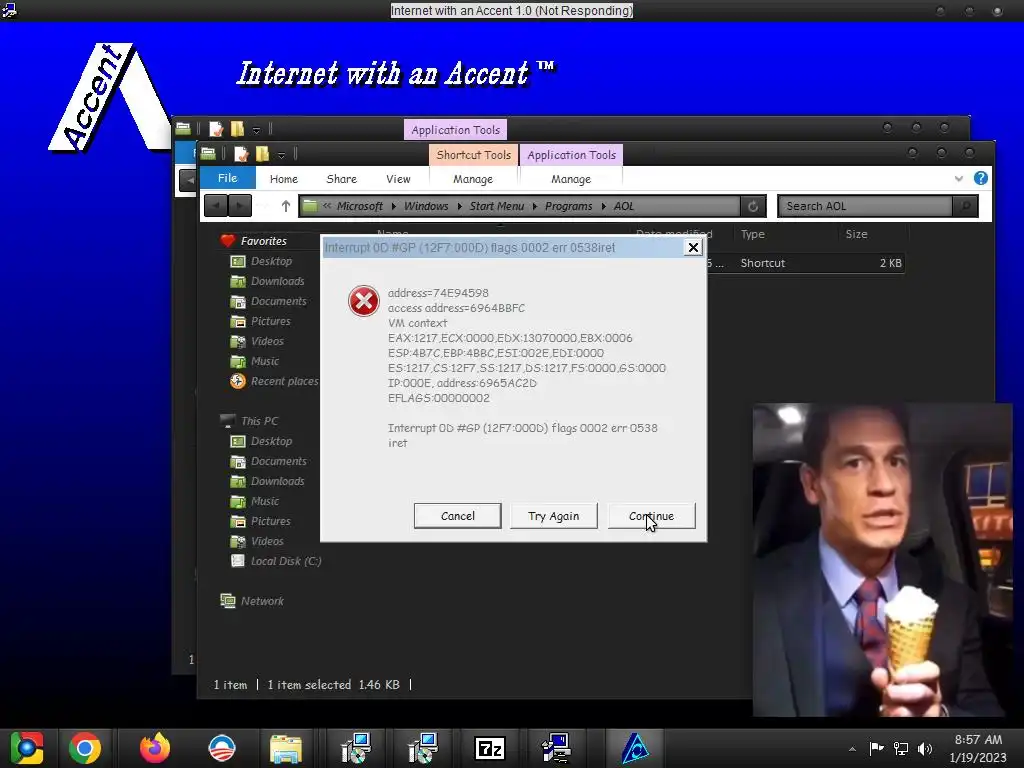Select Favorites in the navigation pane

click(x=263, y=241)
